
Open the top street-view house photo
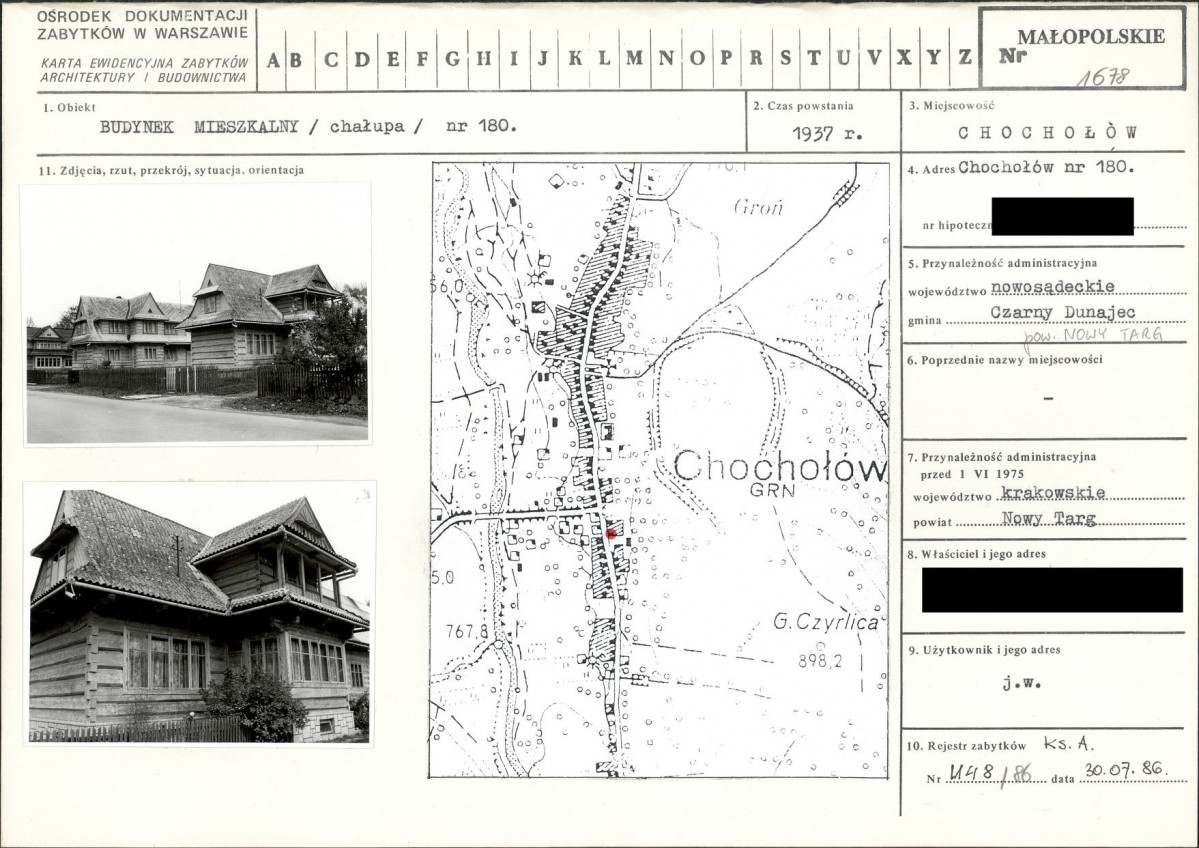(196, 313)
